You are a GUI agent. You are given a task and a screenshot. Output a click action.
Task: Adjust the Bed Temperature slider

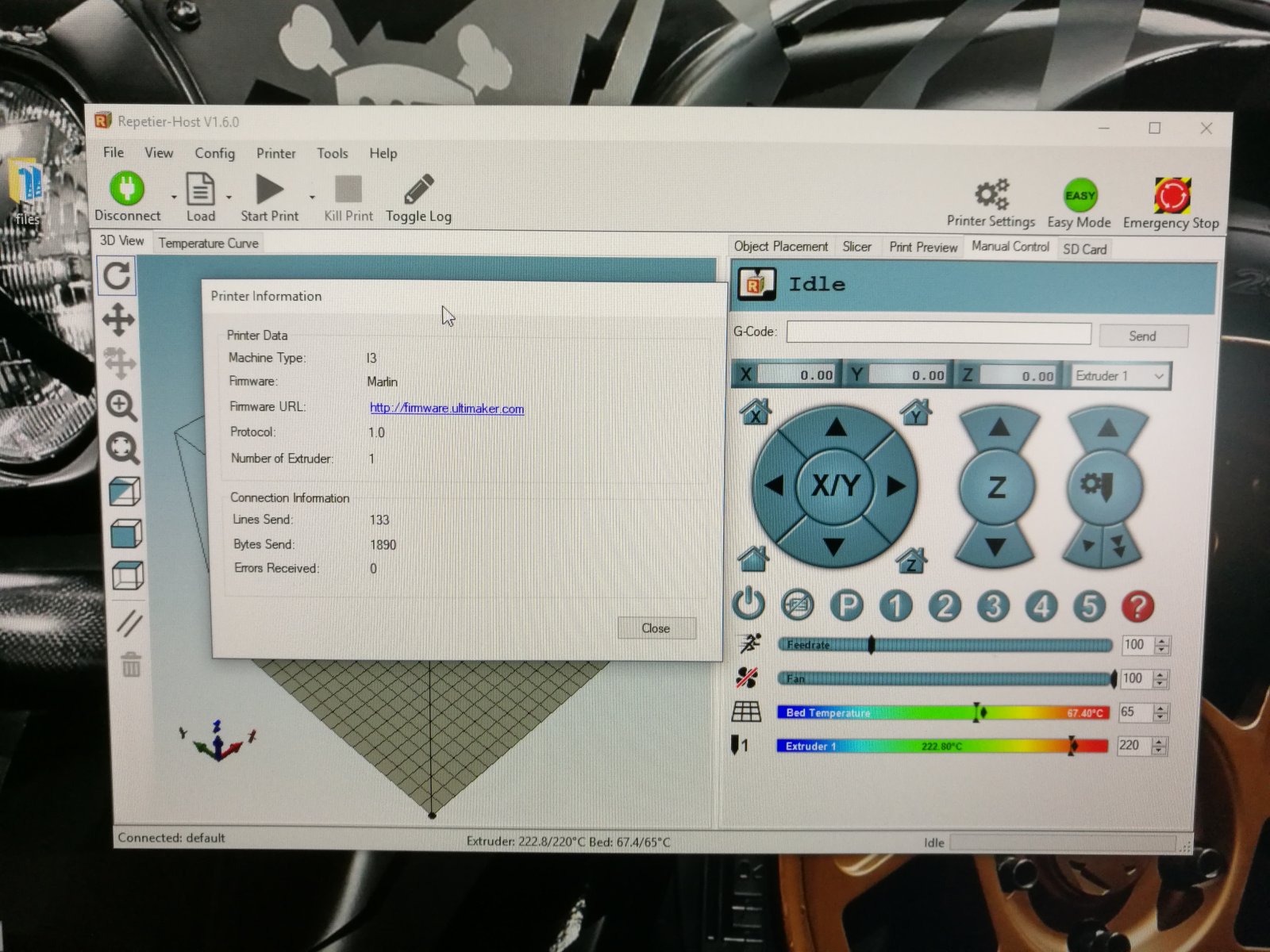942,712
